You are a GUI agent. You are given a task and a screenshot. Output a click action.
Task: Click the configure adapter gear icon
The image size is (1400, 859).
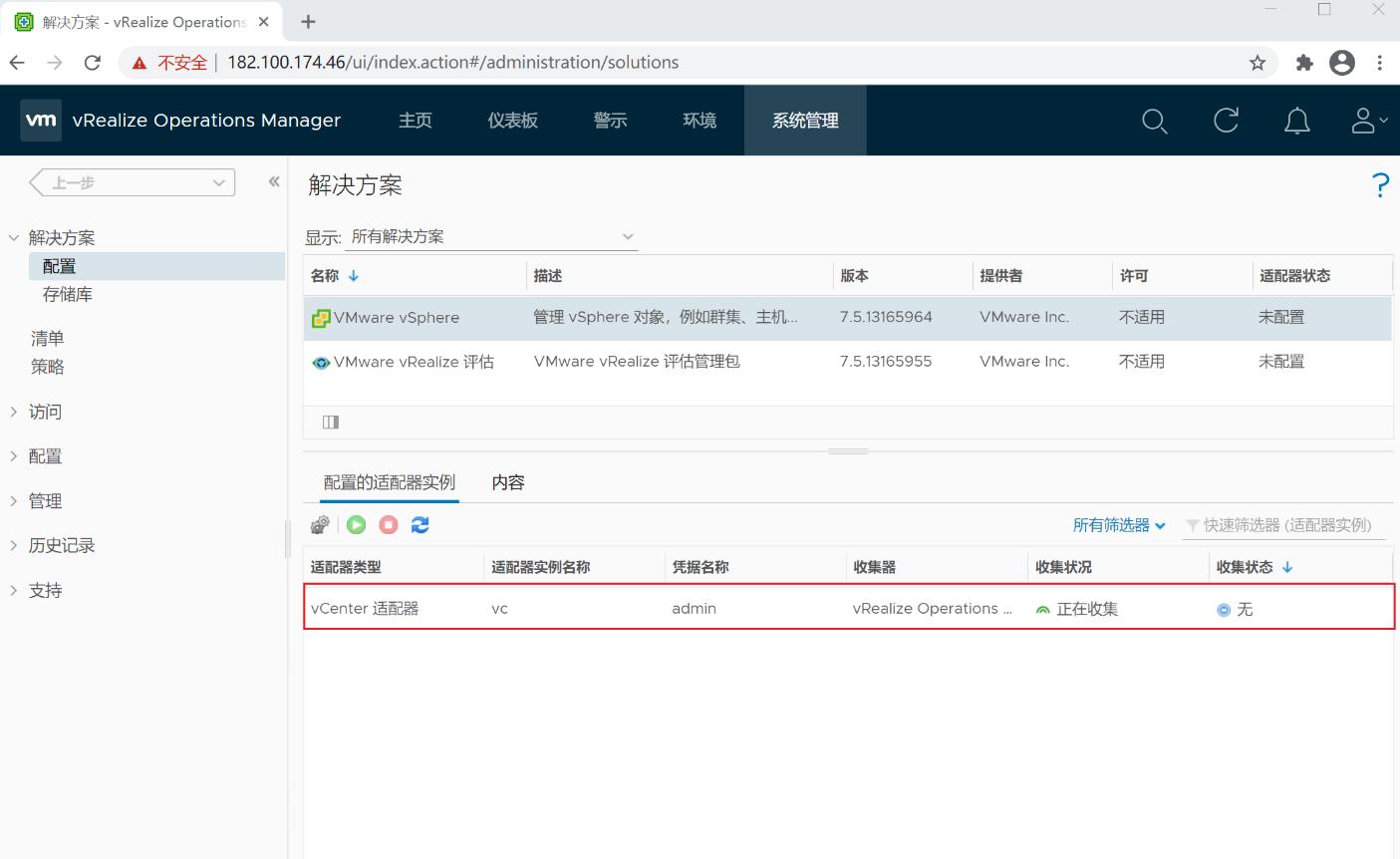tap(320, 525)
